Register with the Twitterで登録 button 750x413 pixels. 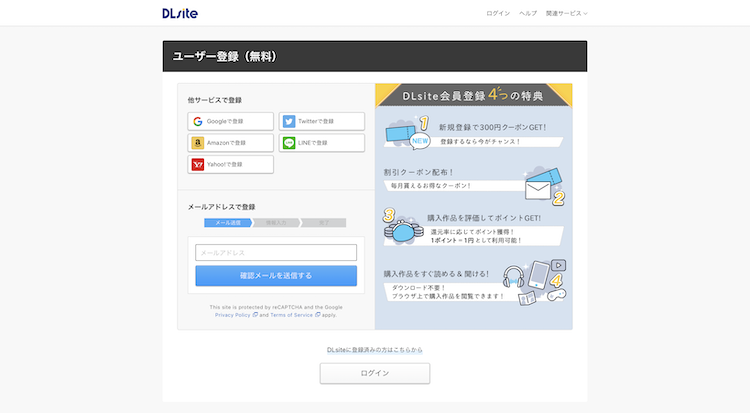[x=322, y=122]
